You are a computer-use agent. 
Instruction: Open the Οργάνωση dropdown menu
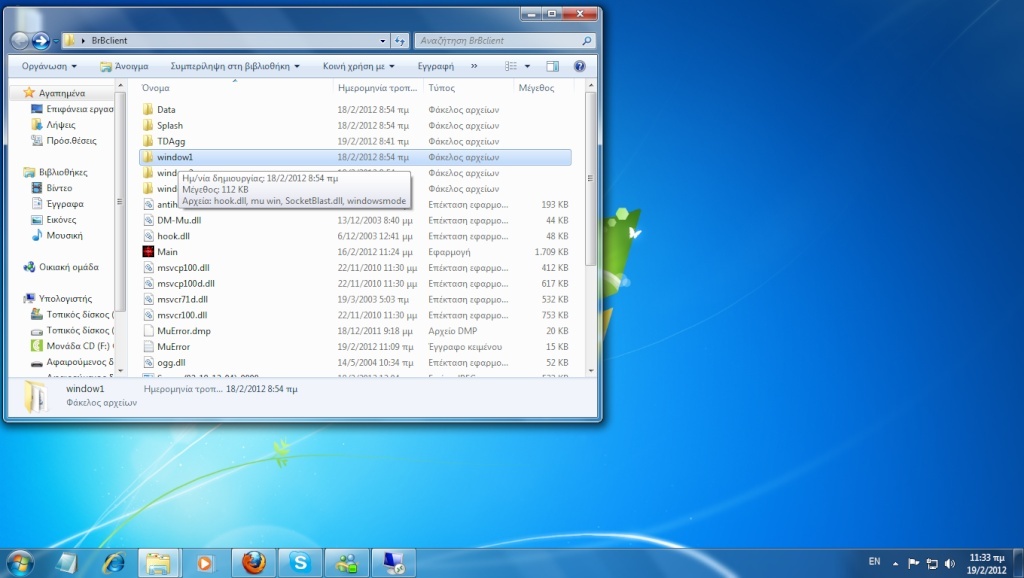coord(49,66)
